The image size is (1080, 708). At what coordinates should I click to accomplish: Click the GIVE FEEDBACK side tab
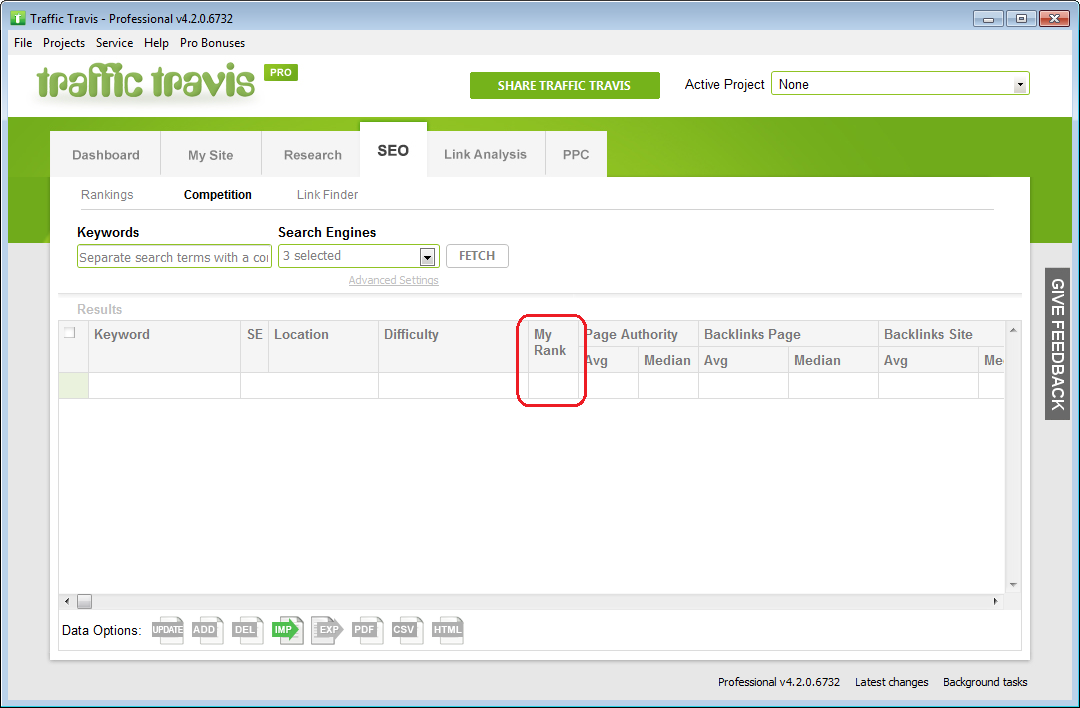point(1057,344)
